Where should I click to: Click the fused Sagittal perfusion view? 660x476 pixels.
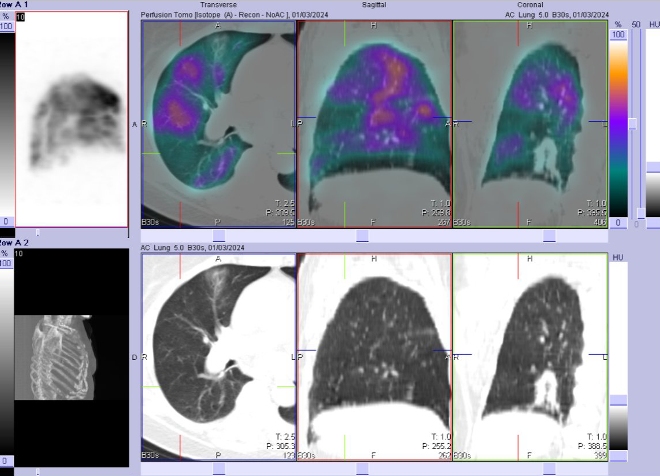tap(374, 125)
